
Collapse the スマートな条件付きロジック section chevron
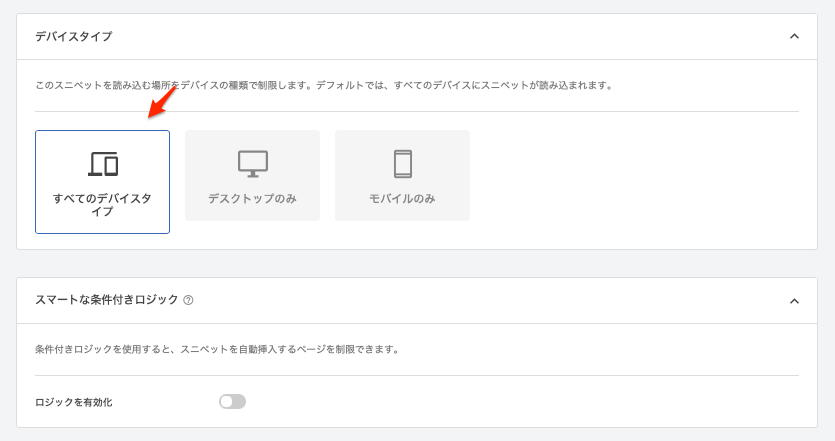(794, 301)
